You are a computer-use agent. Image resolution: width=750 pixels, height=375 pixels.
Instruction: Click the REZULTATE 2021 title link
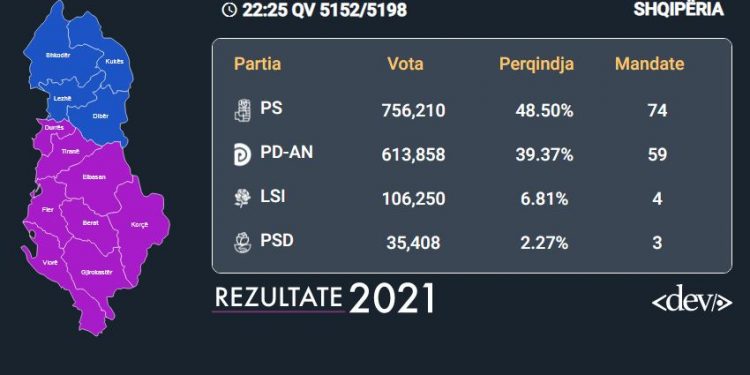[325, 298]
